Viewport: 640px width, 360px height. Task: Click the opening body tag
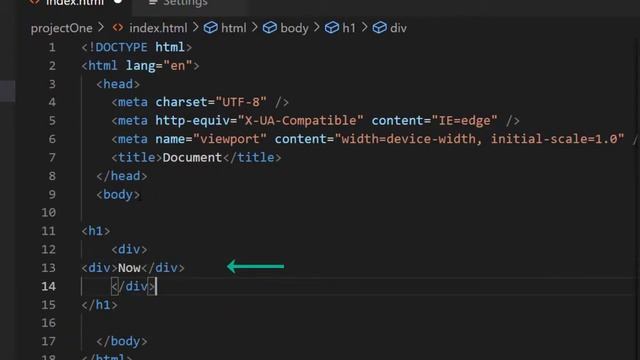118,194
